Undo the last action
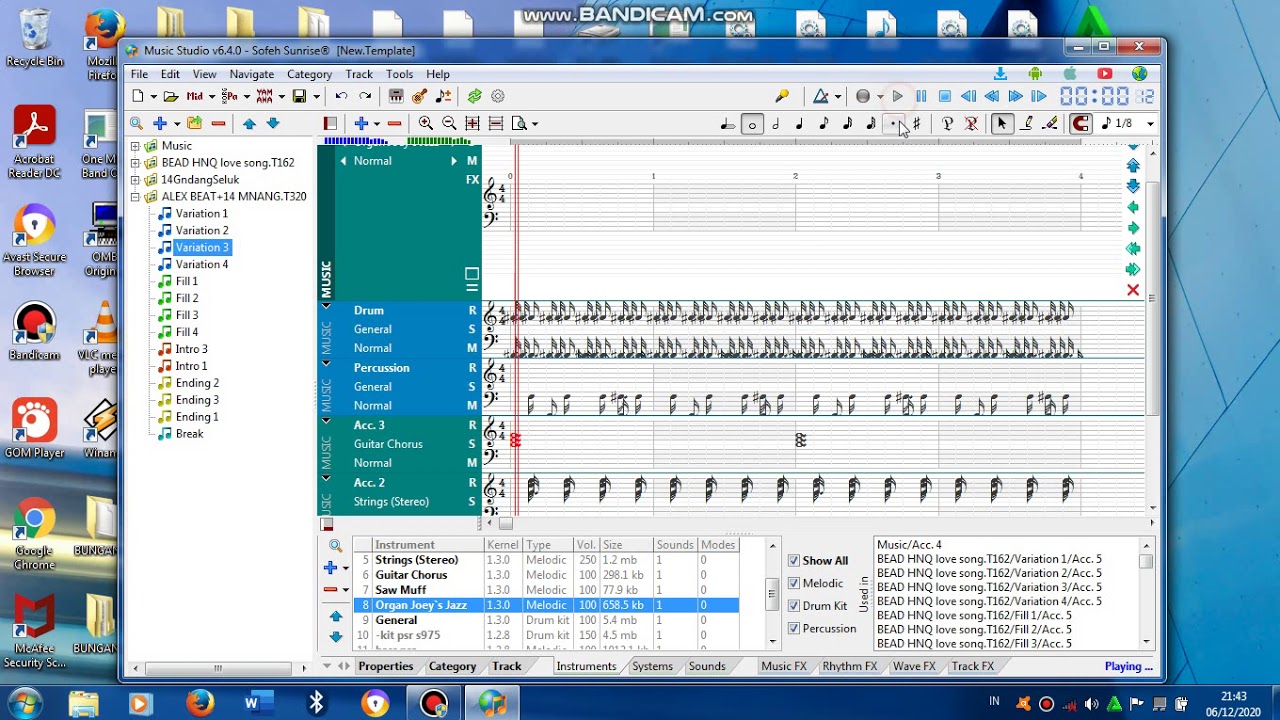Screen dimensions: 1280x720 pyautogui.click(x=341, y=96)
